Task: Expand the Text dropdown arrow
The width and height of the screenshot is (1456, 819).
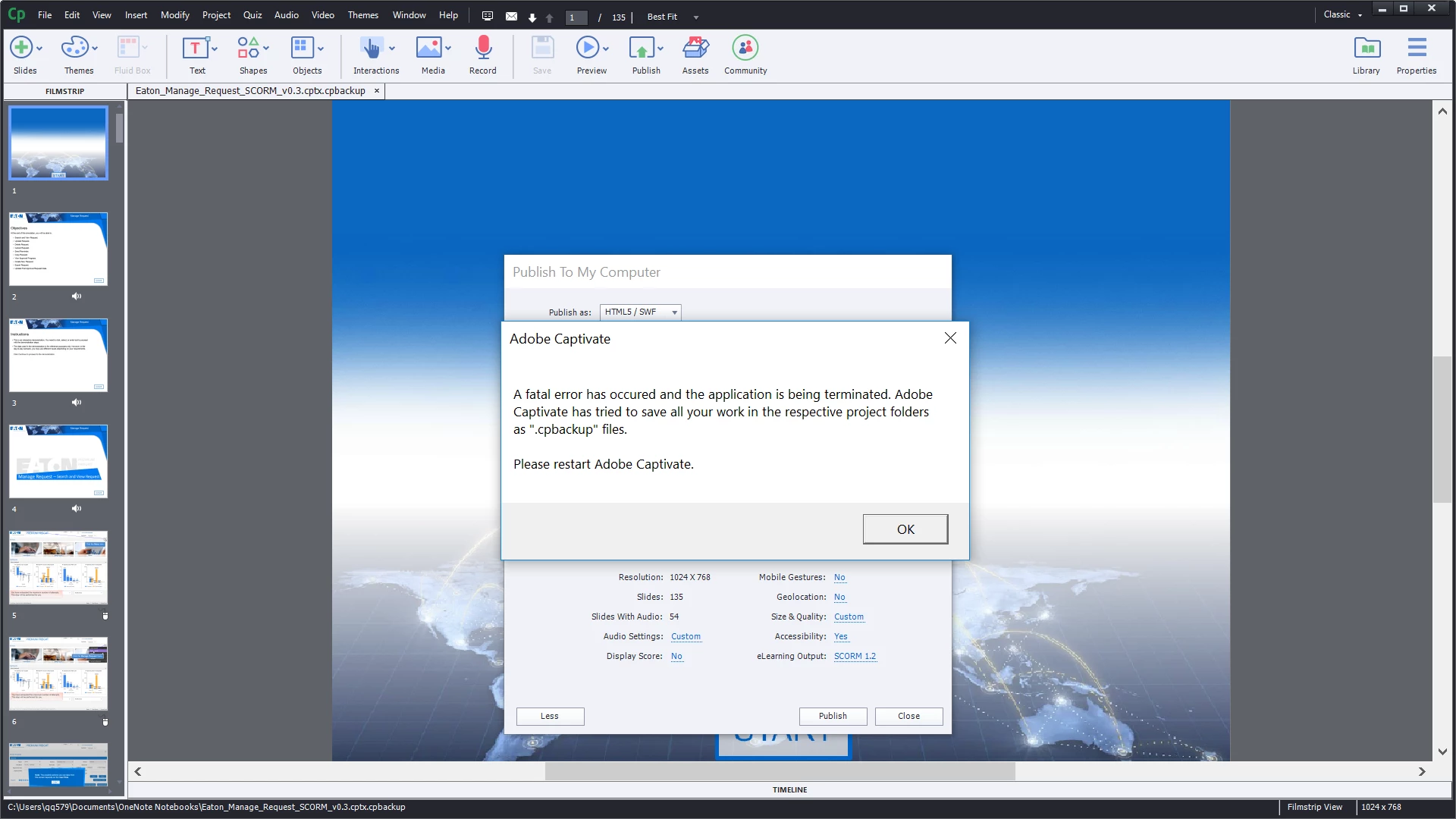Action: click(215, 49)
